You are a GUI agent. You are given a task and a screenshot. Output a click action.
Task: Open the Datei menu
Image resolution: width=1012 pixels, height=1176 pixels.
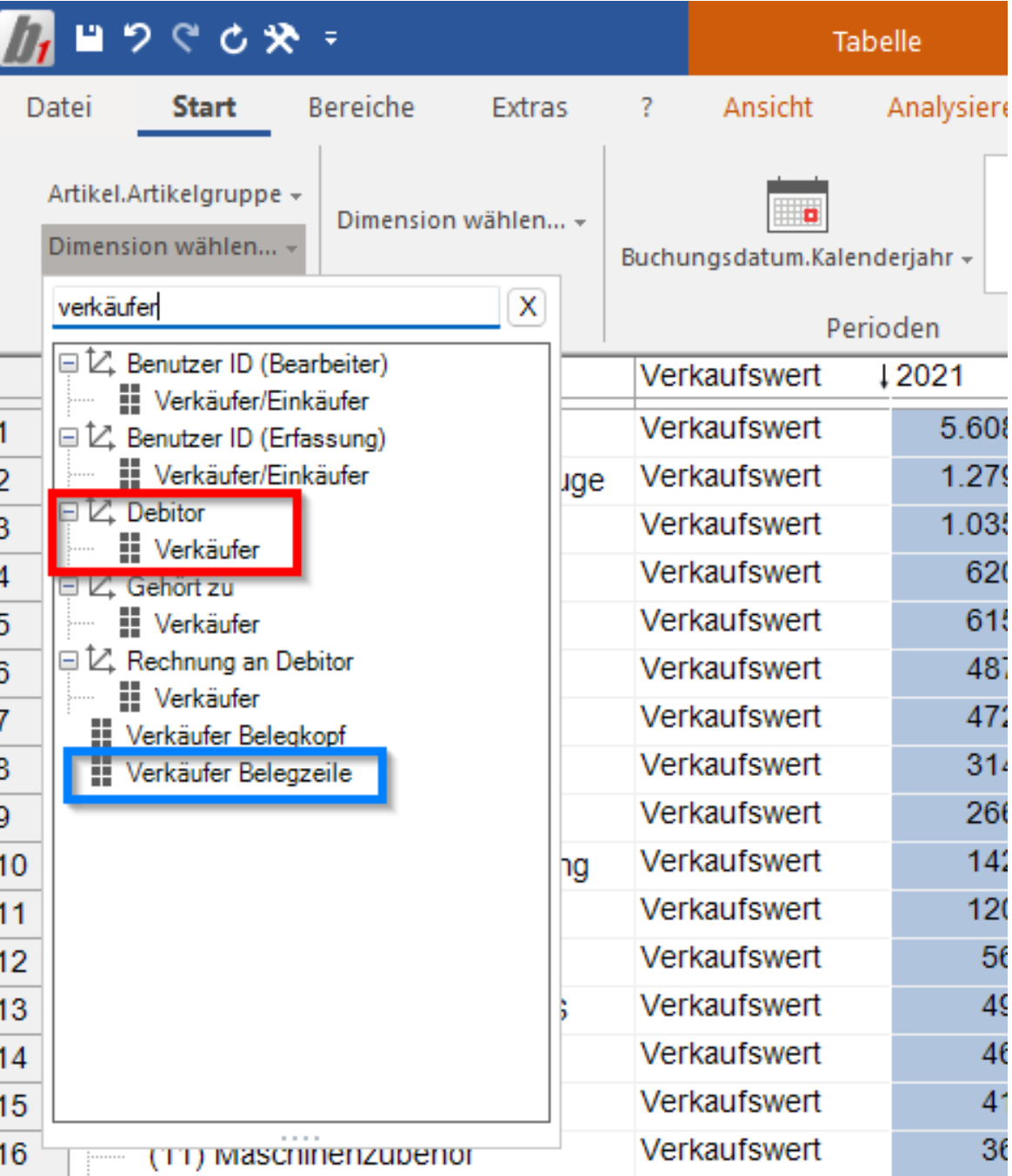coord(59,107)
